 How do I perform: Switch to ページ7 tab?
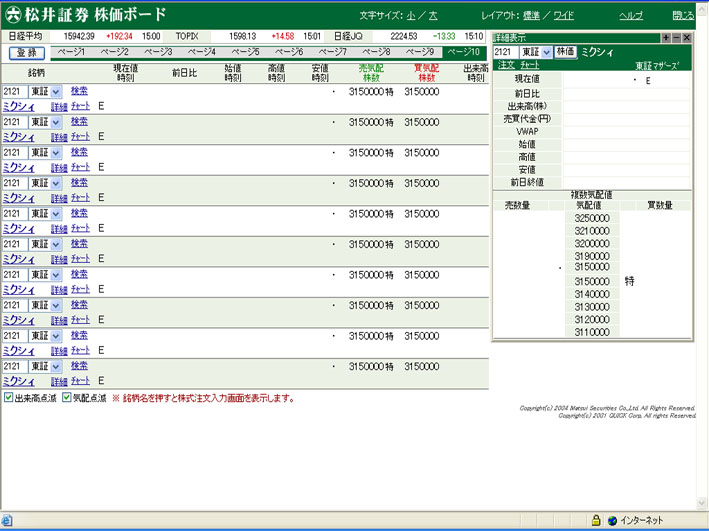coord(333,52)
